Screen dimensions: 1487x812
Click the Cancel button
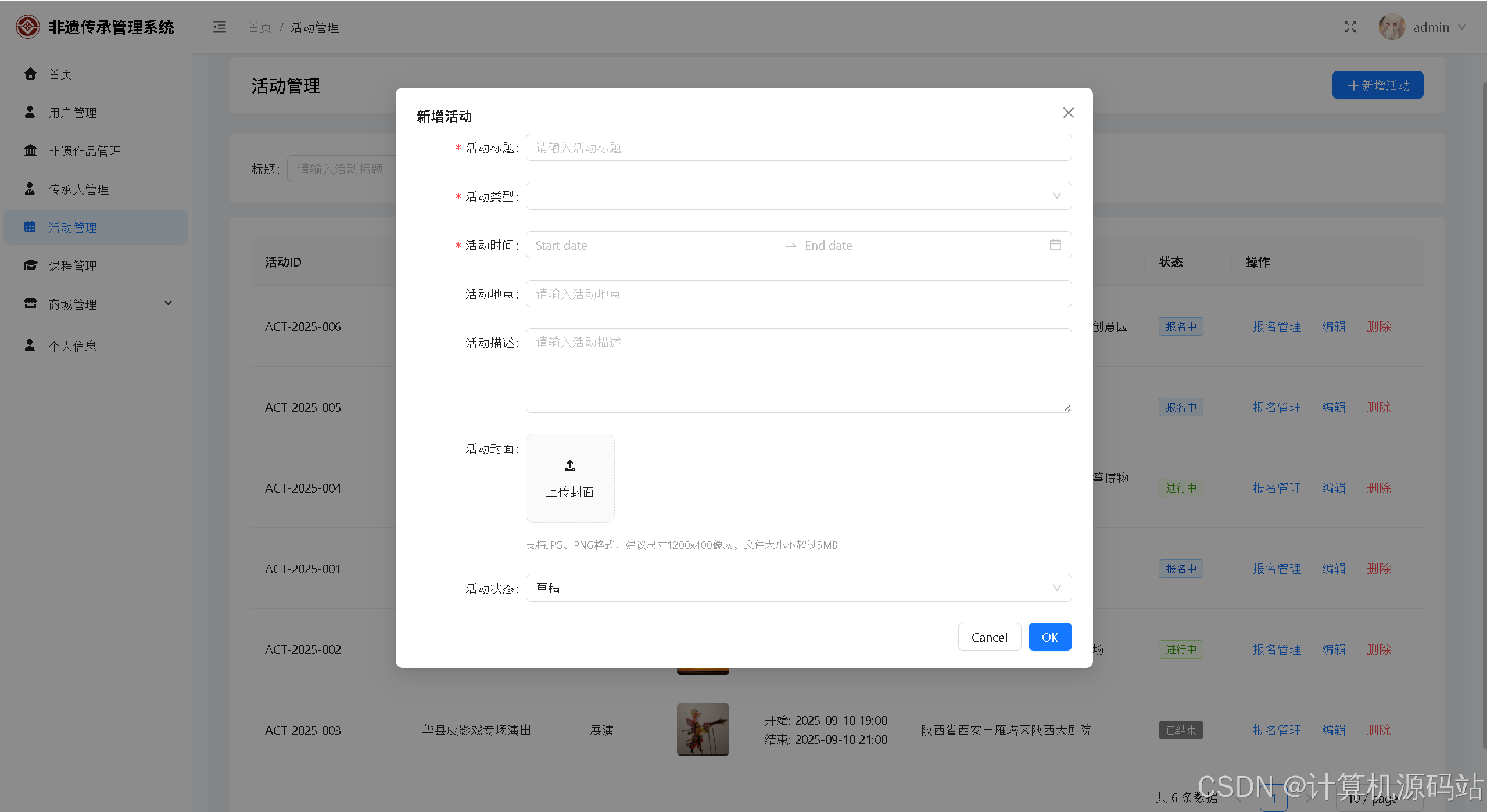(989, 637)
